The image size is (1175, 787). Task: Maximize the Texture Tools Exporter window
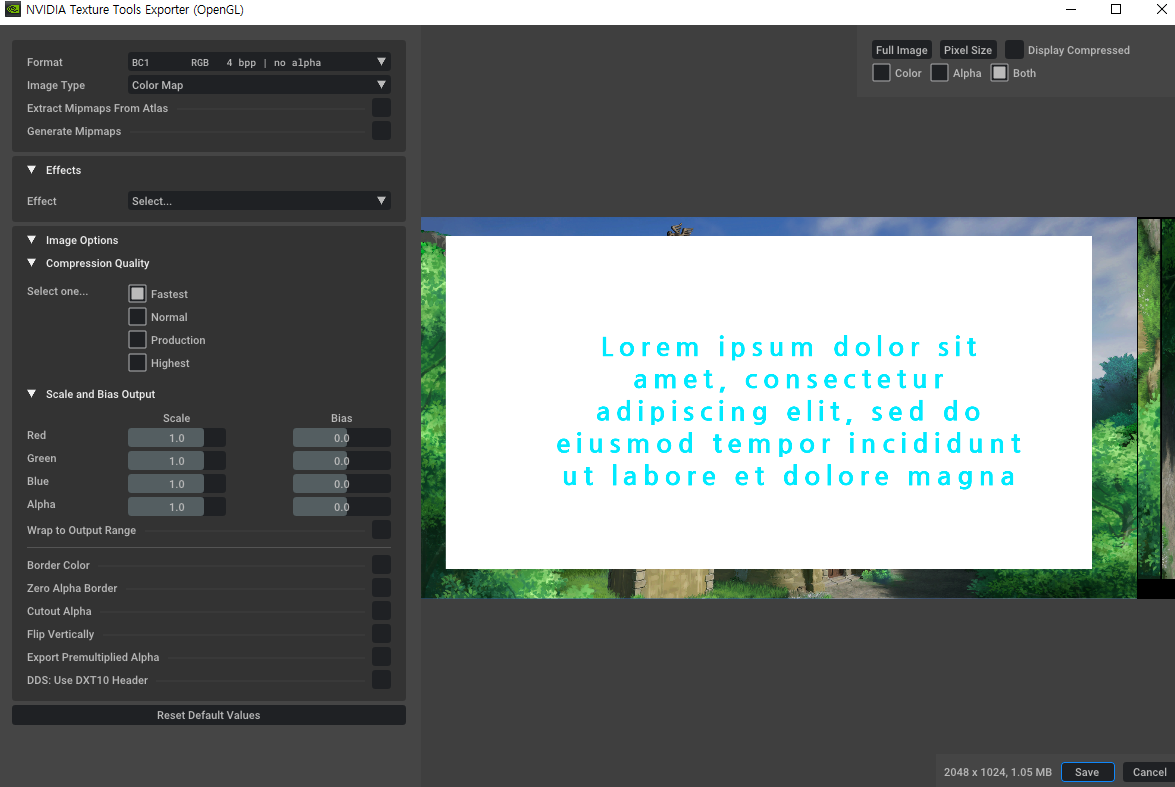(1116, 10)
